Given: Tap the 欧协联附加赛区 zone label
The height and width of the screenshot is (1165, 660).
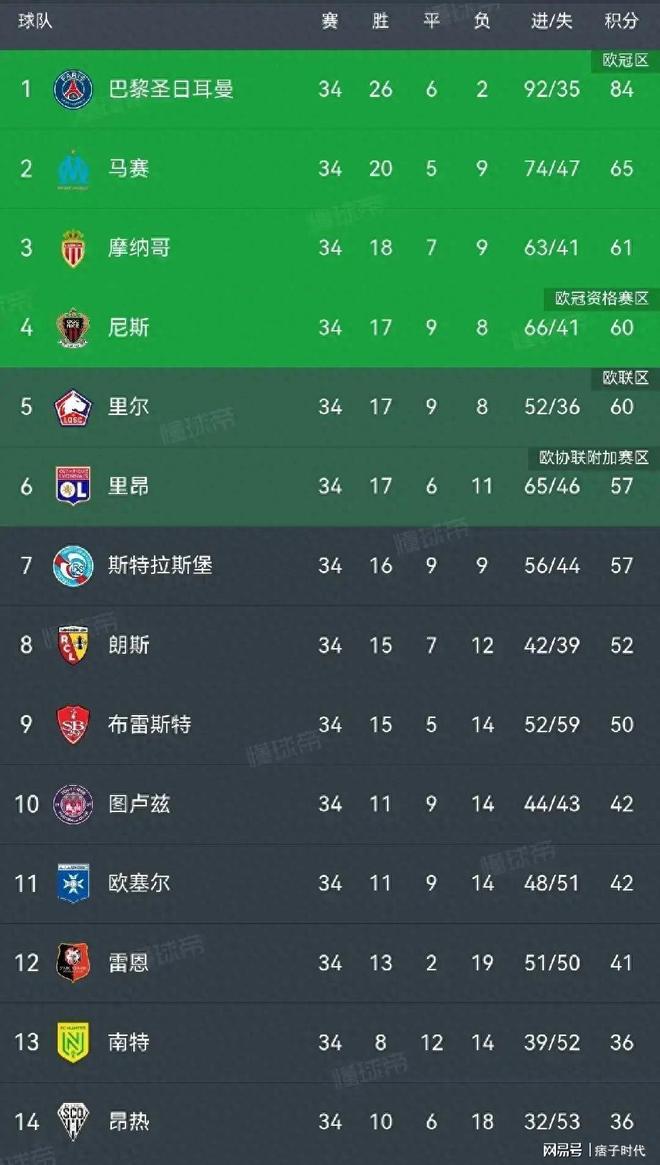Looking at the screenshot, I should pyautogui.click(x=594, y=458).
